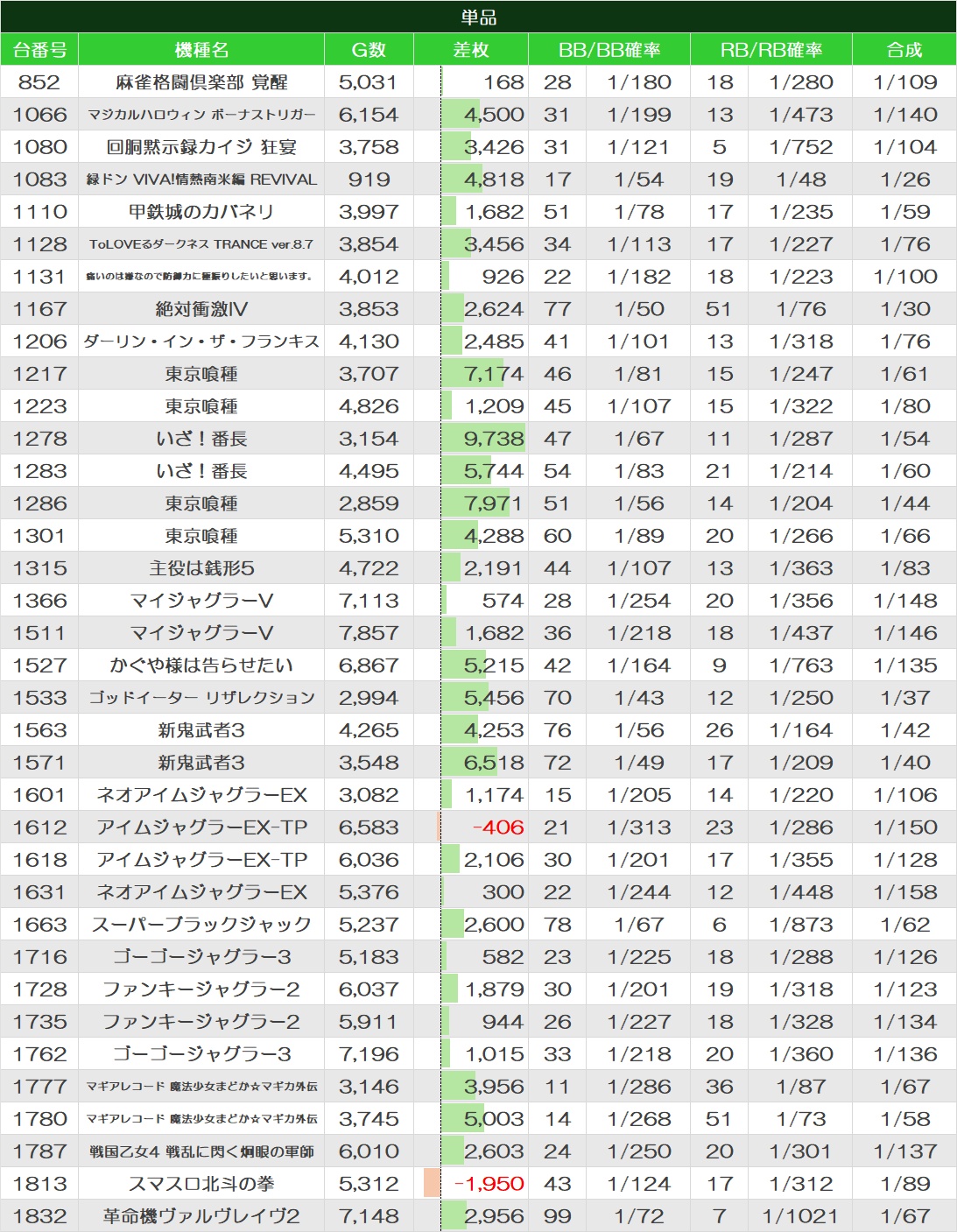Screen dimensions: 957x1232
Task: Select game count 7,148 of machine 1832
Action: pos(369,1216)
